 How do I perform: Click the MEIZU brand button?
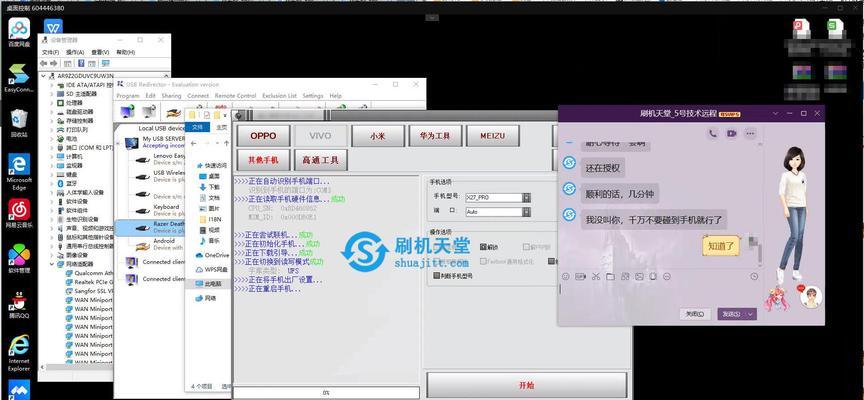[493, 136]
